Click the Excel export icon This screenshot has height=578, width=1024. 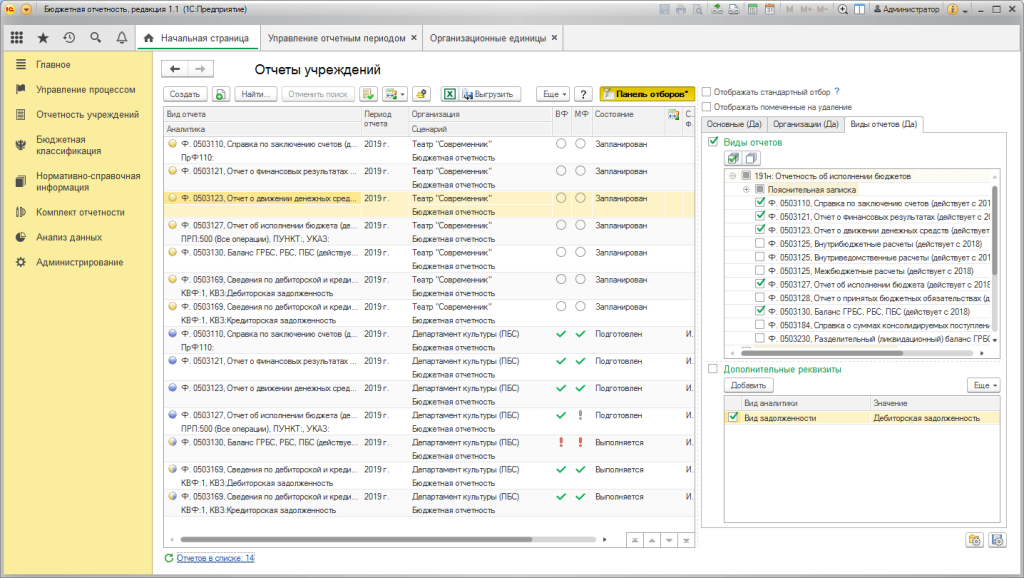[x=450, y=94]
